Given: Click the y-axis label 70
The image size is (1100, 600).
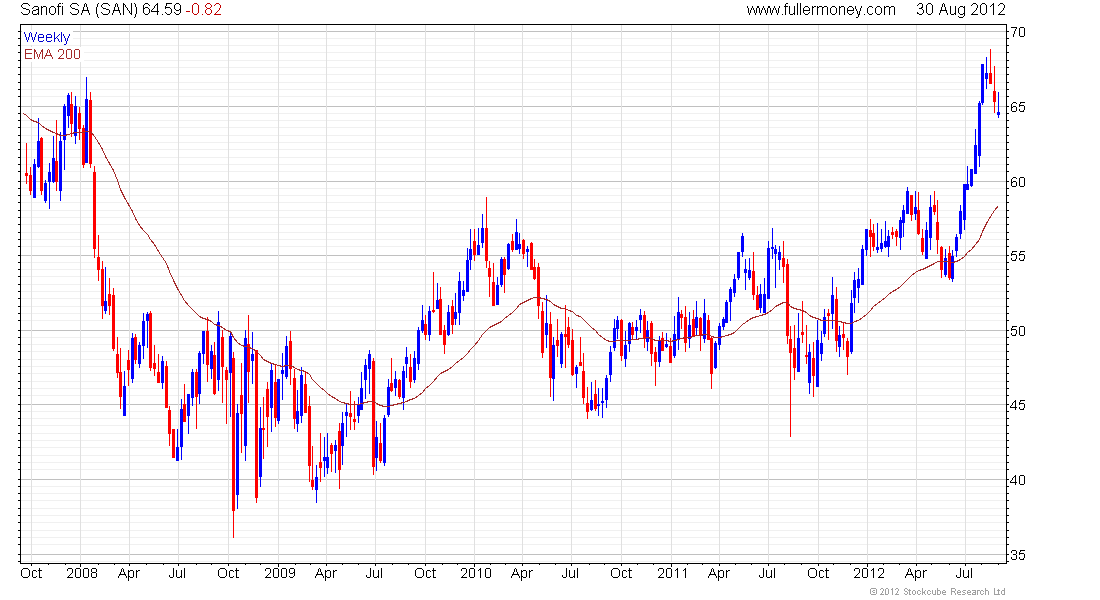Looking at the screenshot, I should click(1017, 32).
